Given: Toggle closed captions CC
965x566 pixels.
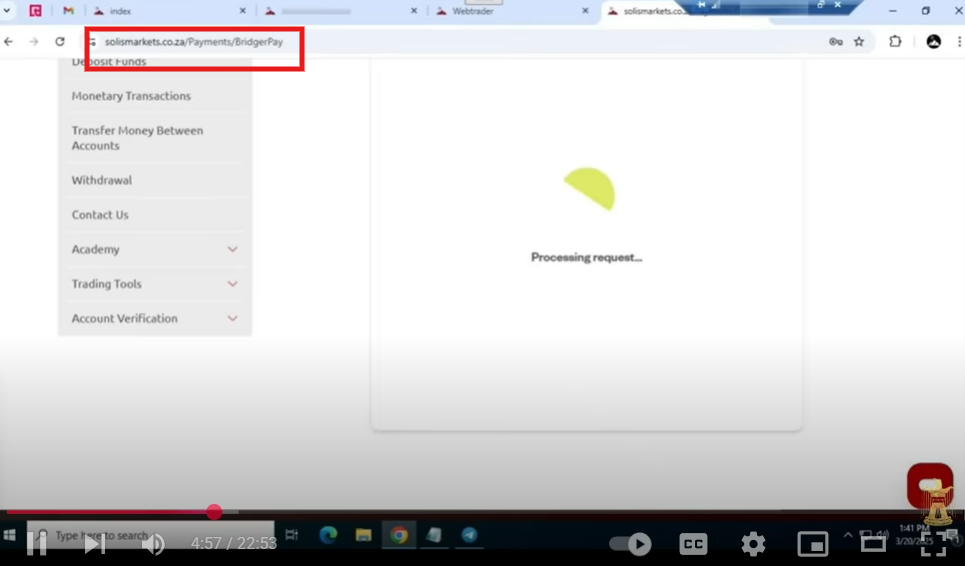Looking at the screenshot, I should 694,544.
